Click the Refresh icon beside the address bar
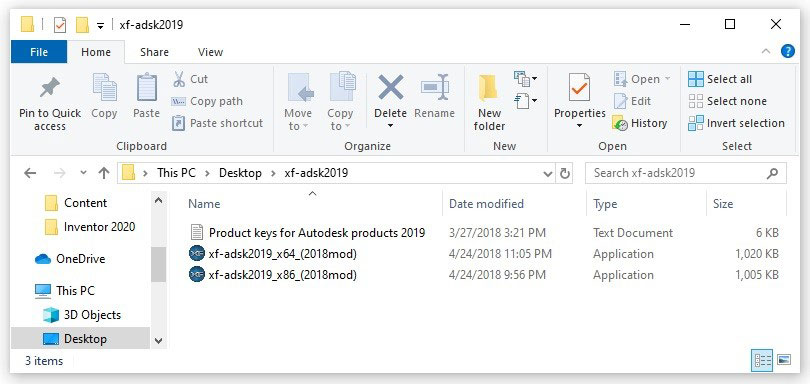 (x=565, y=173)
